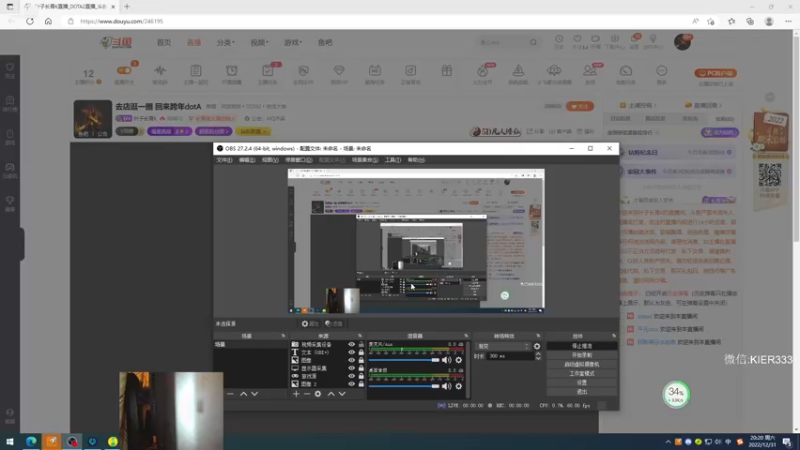This screenshot has width=800, height=450.
Task: Click 停止推流 to stop streaming
Action: [582, 346]
